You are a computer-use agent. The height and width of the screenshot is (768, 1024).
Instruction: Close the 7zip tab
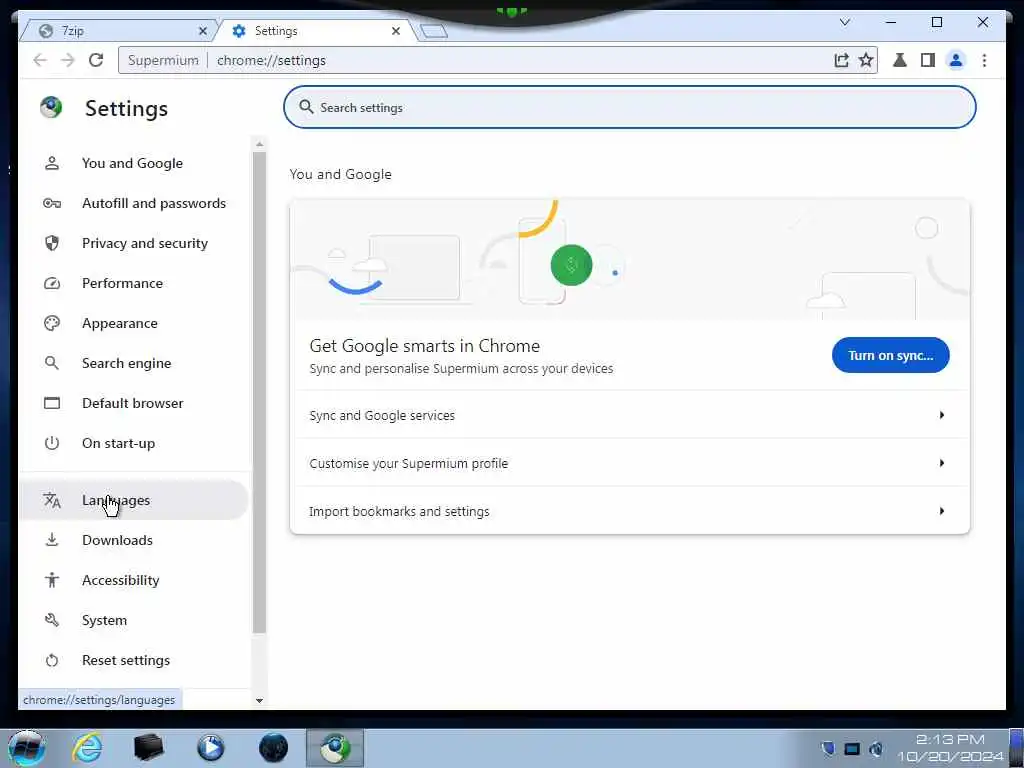[x=202, y=31]
